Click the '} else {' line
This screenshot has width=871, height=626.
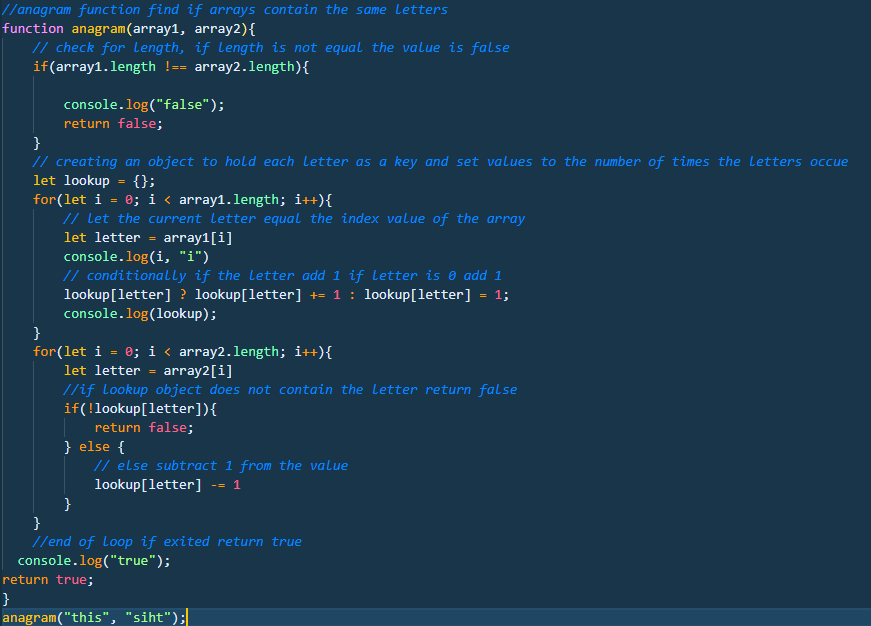(94, 447)
